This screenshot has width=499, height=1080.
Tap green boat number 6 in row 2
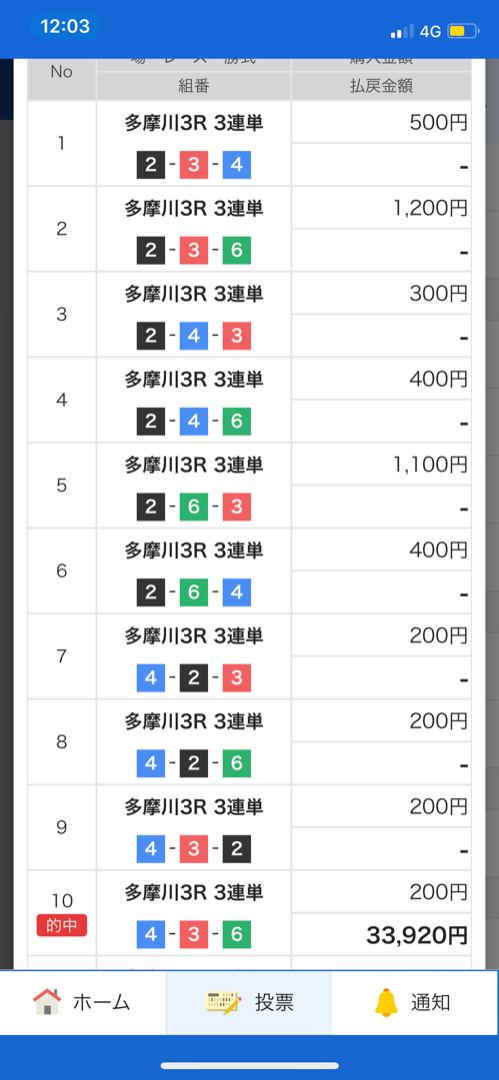[236, 251]
